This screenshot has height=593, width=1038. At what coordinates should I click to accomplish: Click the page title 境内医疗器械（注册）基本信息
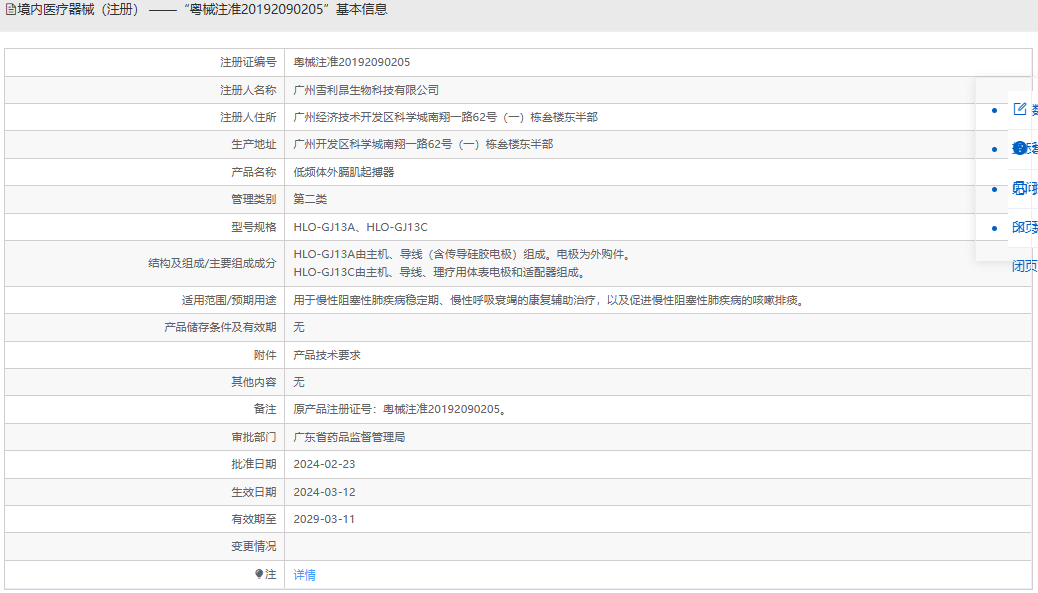coord(203,10)
